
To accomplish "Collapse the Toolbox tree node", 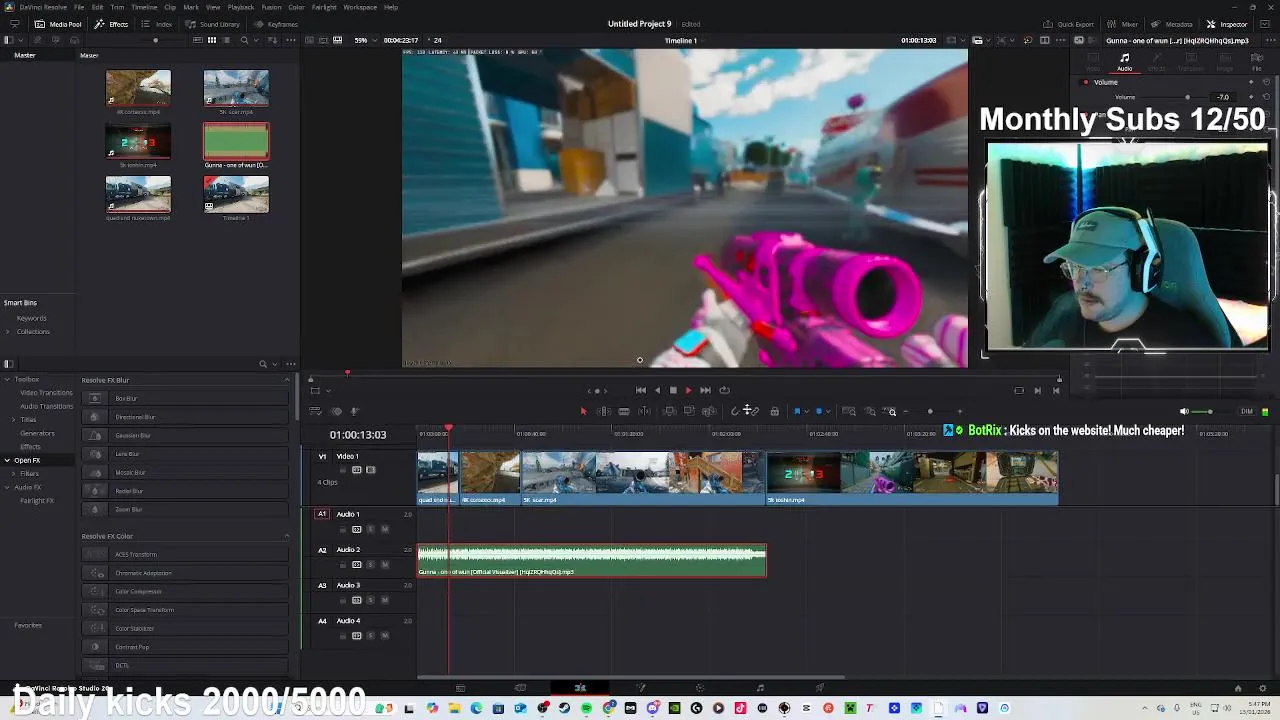I will coord(8,379).
